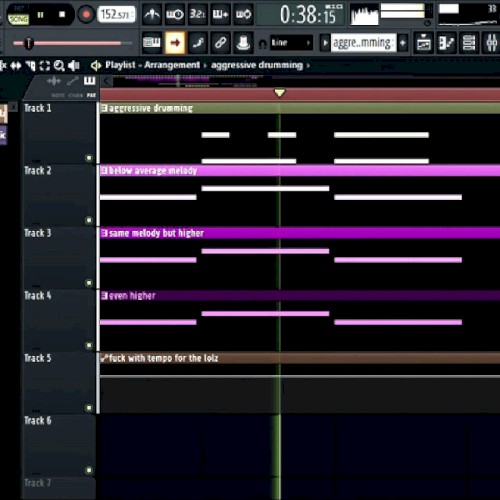
Task: Enable typing keyboard to piano
Action: tap(152, 43)
